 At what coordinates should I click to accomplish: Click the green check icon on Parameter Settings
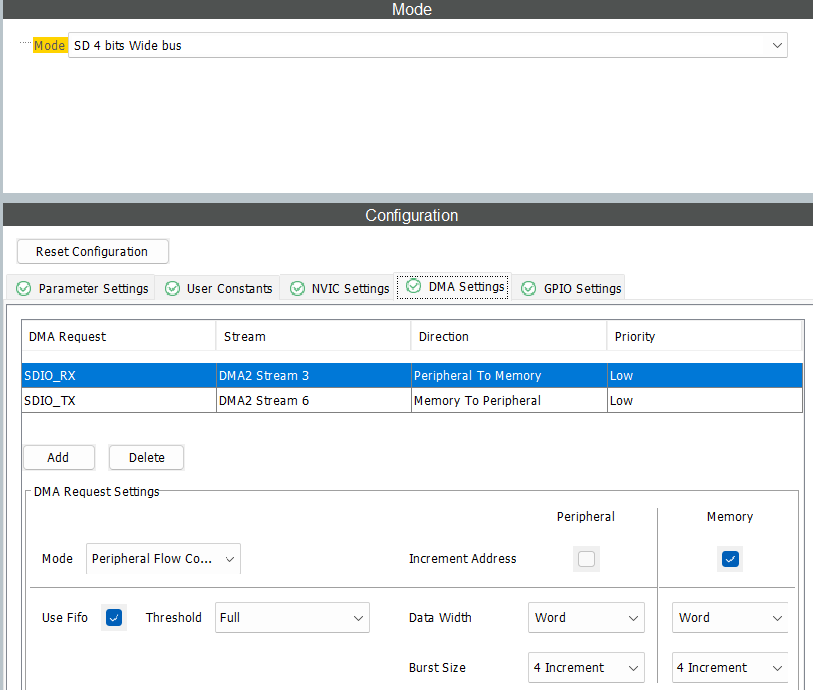[x=23, y=288]
